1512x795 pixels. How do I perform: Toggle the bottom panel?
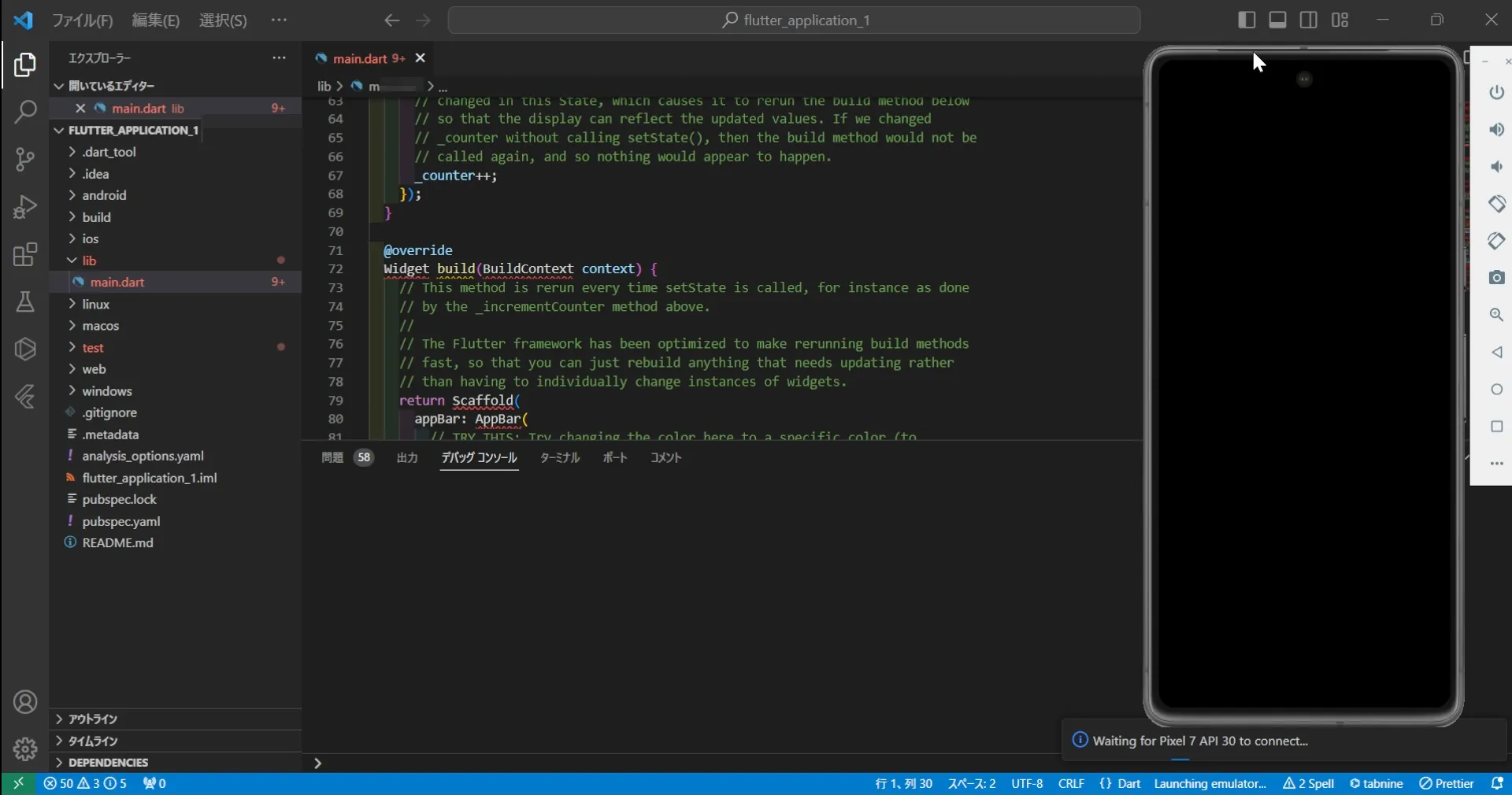[1278, 20]
